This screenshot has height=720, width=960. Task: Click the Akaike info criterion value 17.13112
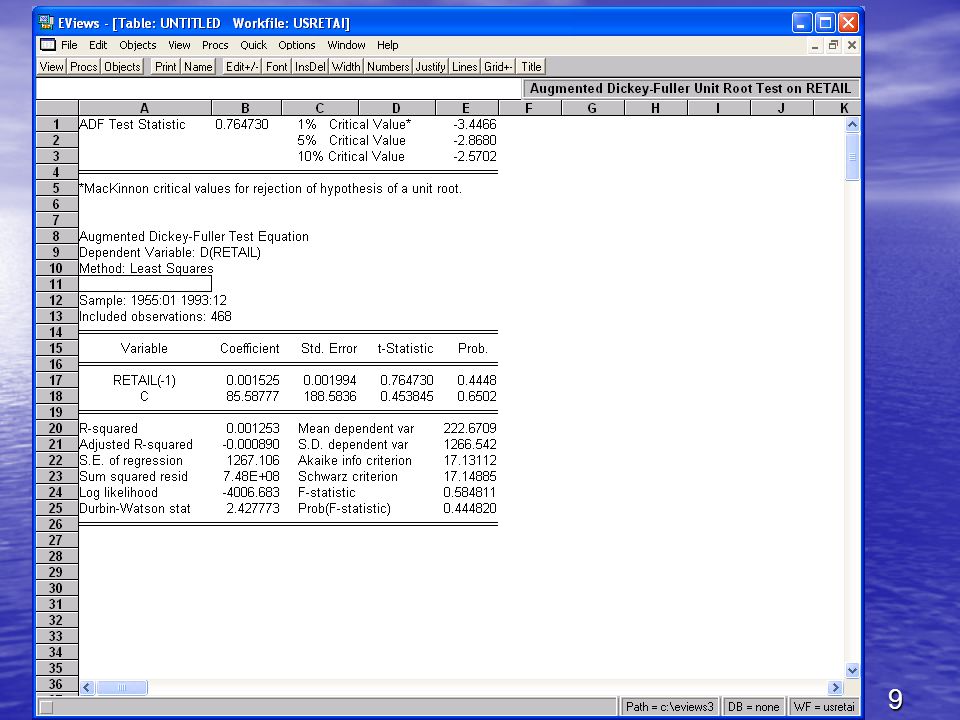tap(470, 460)
